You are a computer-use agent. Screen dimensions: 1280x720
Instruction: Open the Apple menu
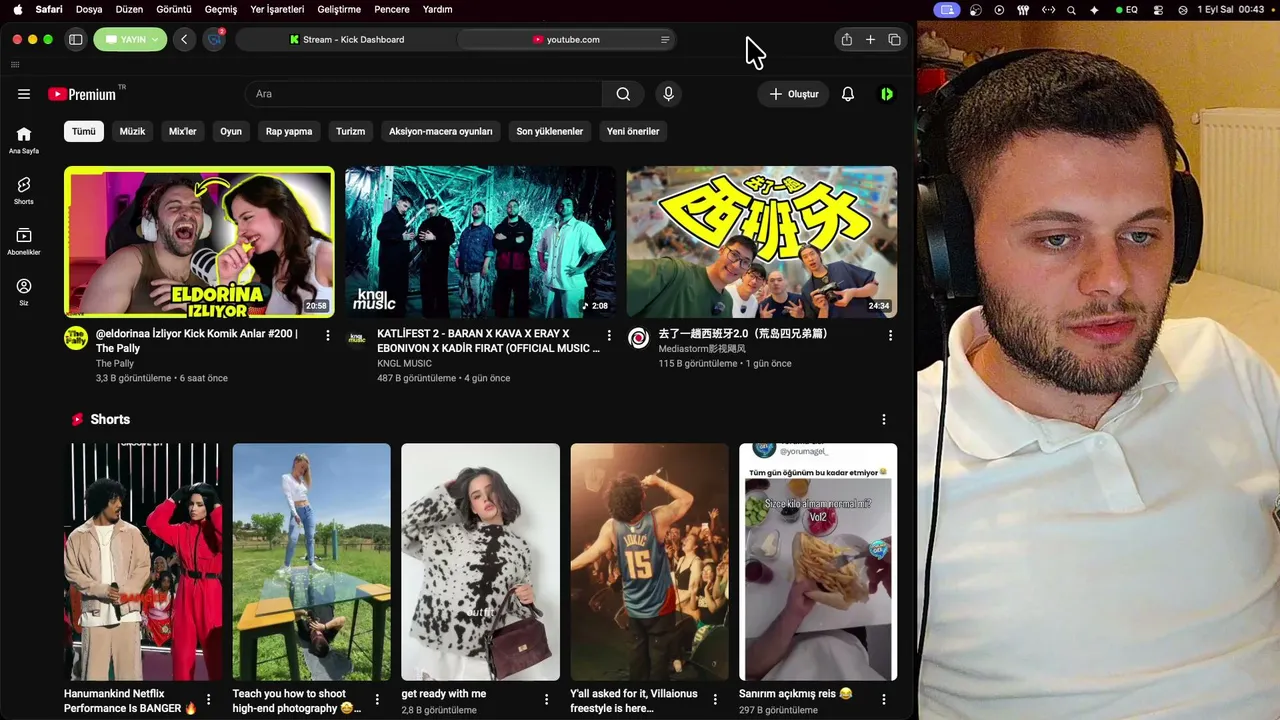(x=17, y=9)
